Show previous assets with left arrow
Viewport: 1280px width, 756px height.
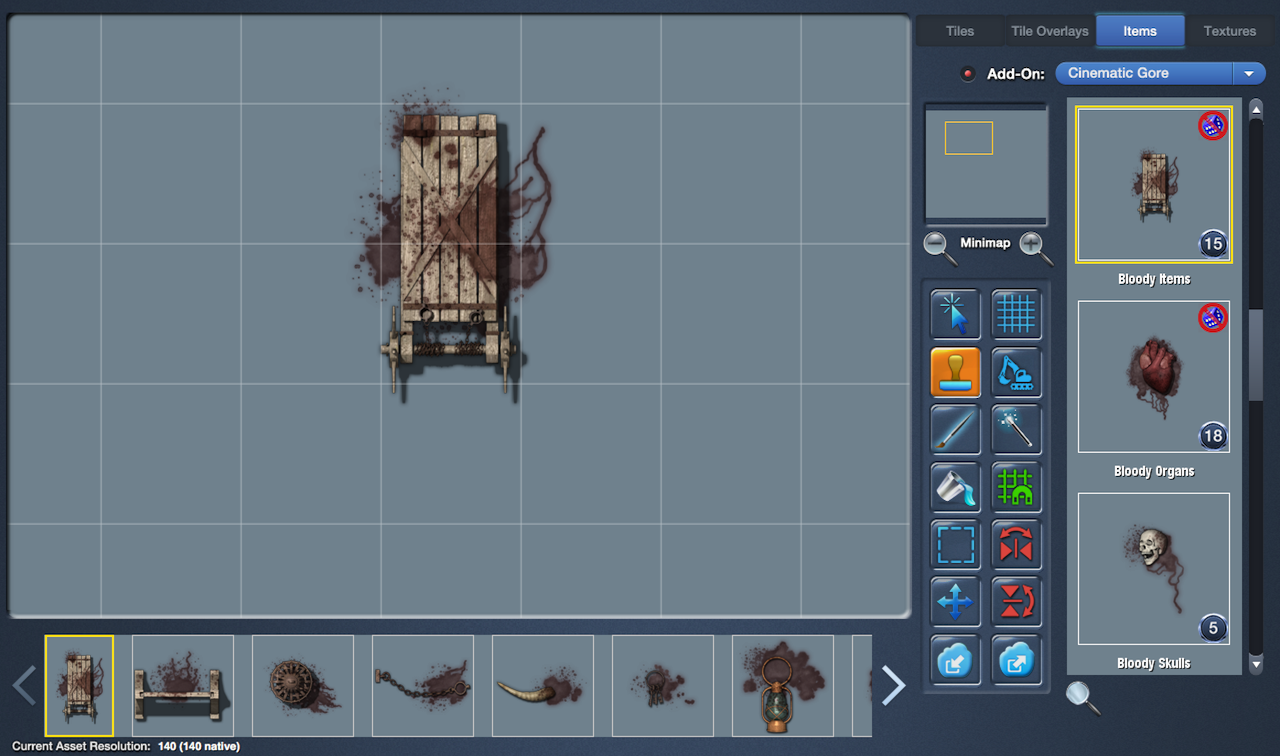[25, 685]
